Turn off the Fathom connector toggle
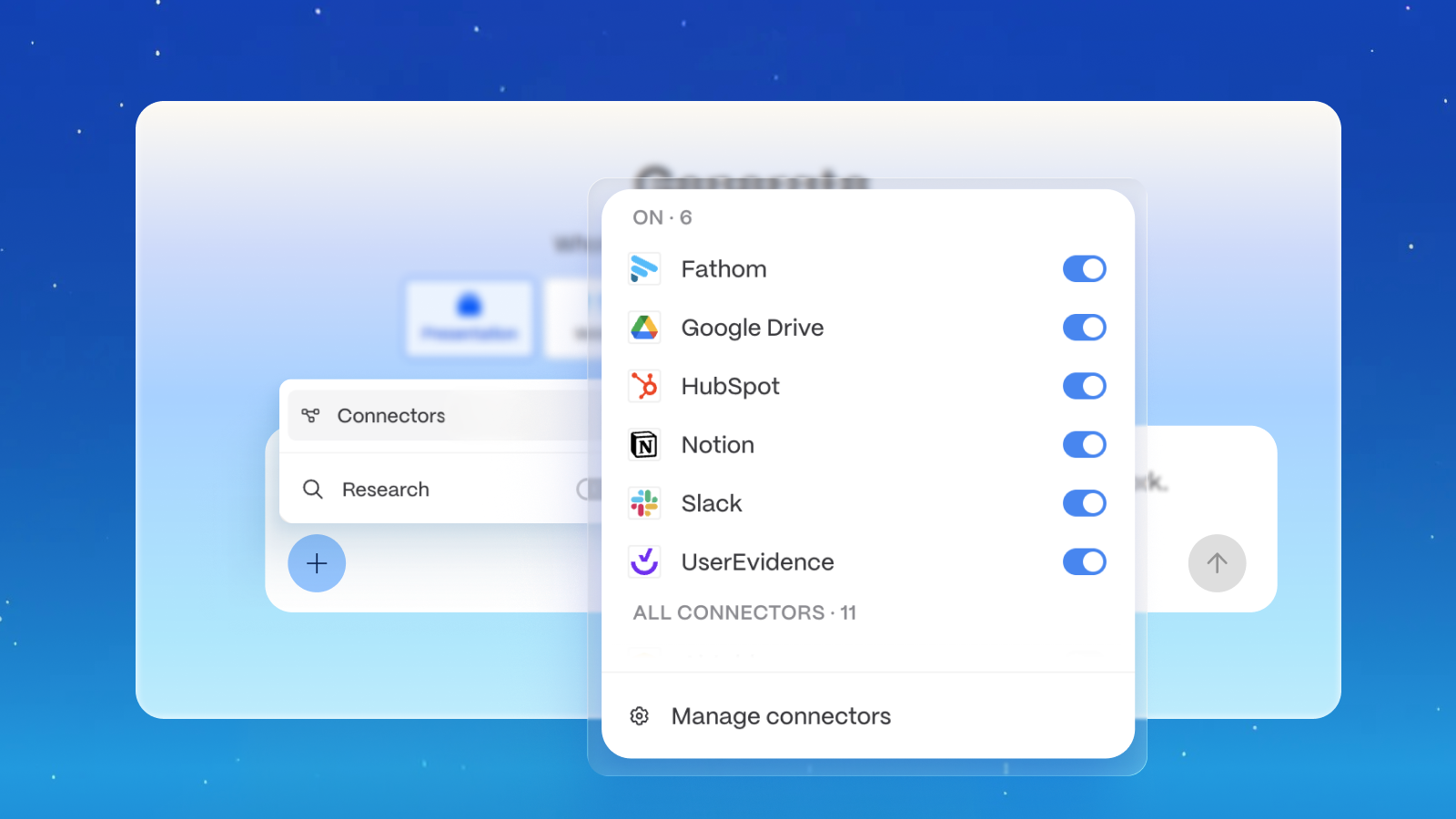 point(1085,269)
